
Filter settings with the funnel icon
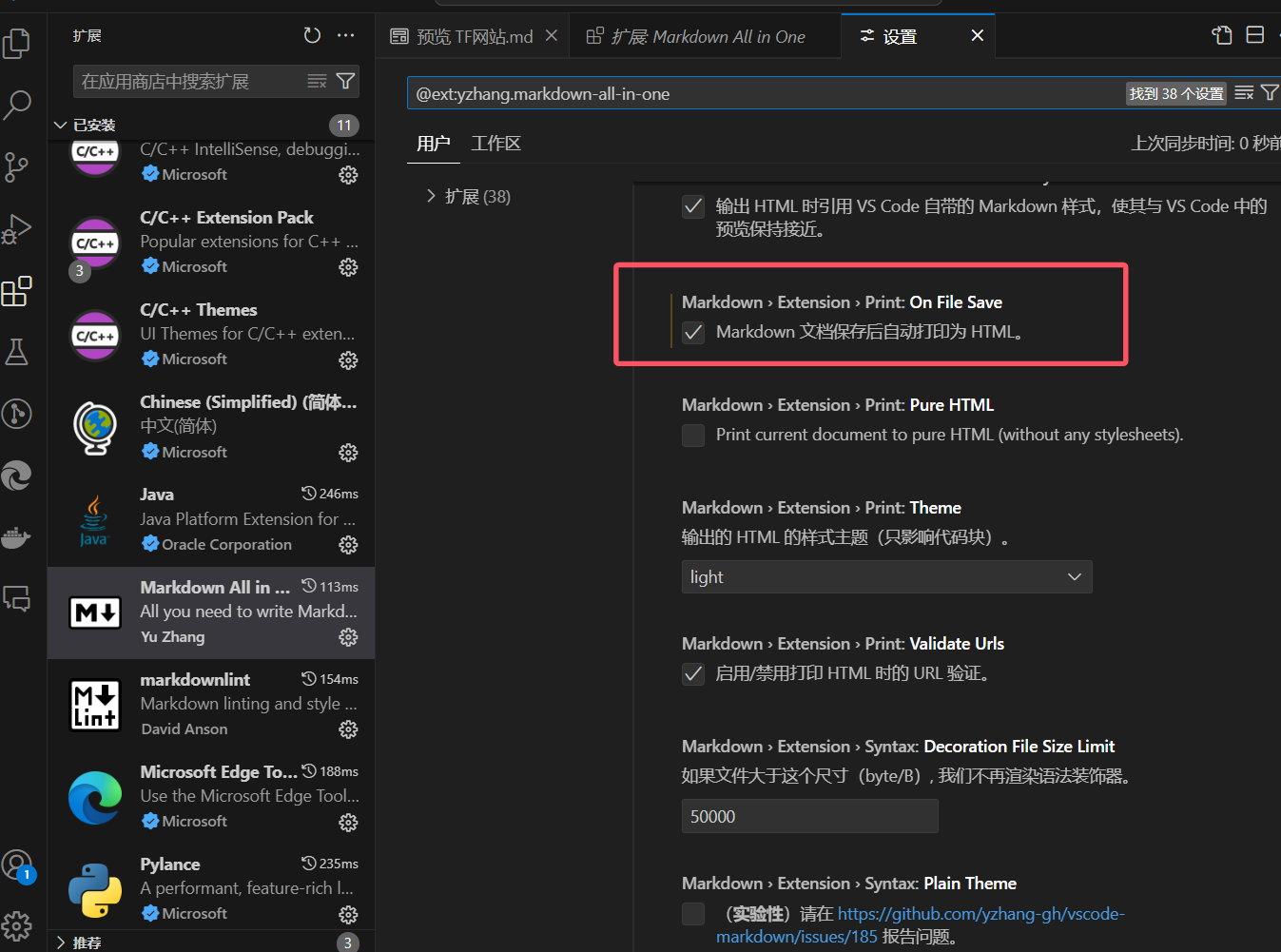pos(1270,93)
